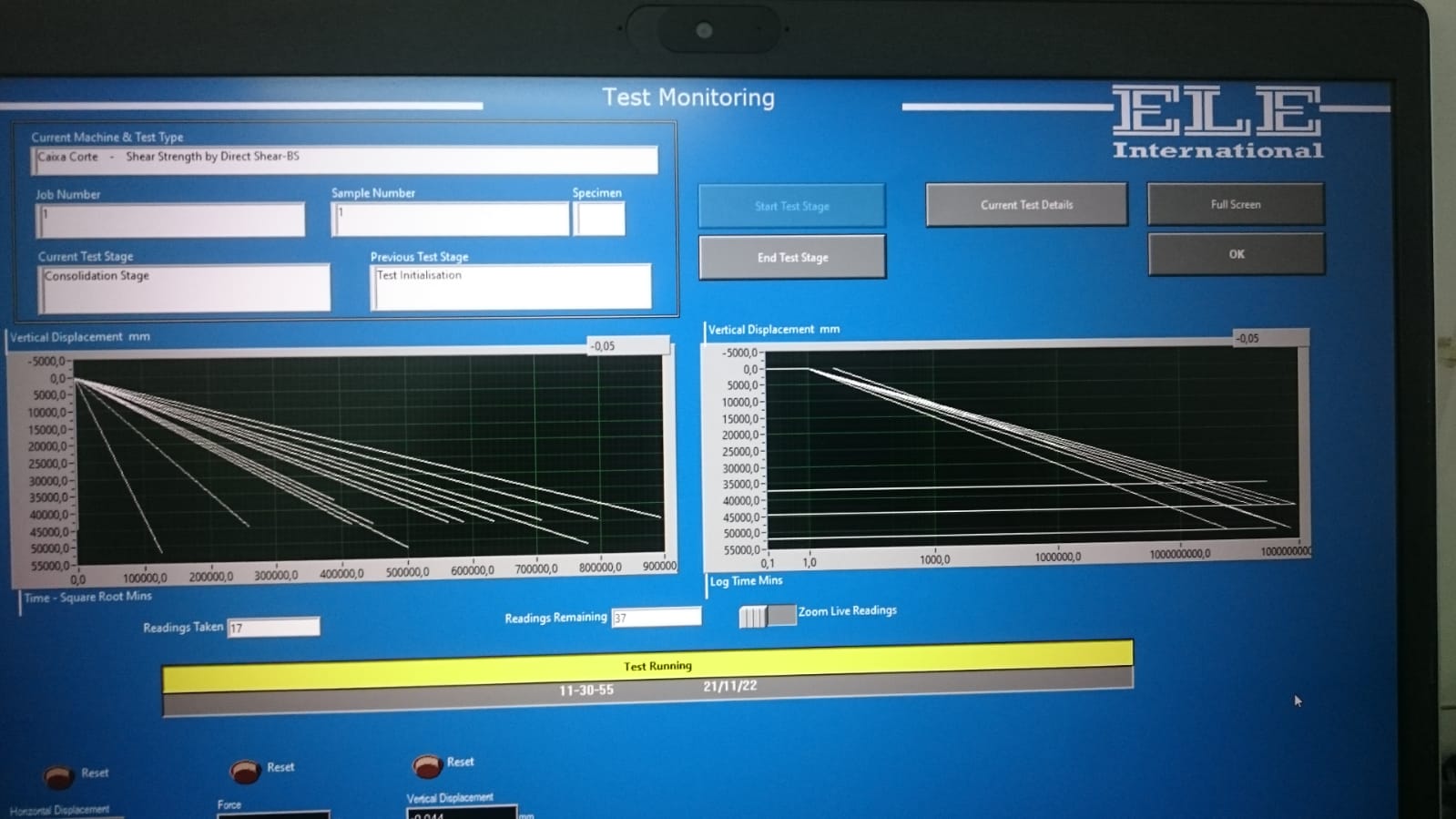Click the Readings Remaining value field
Image resolution: width=1456 pixels, height=819 pixels.
pos(657,617)
